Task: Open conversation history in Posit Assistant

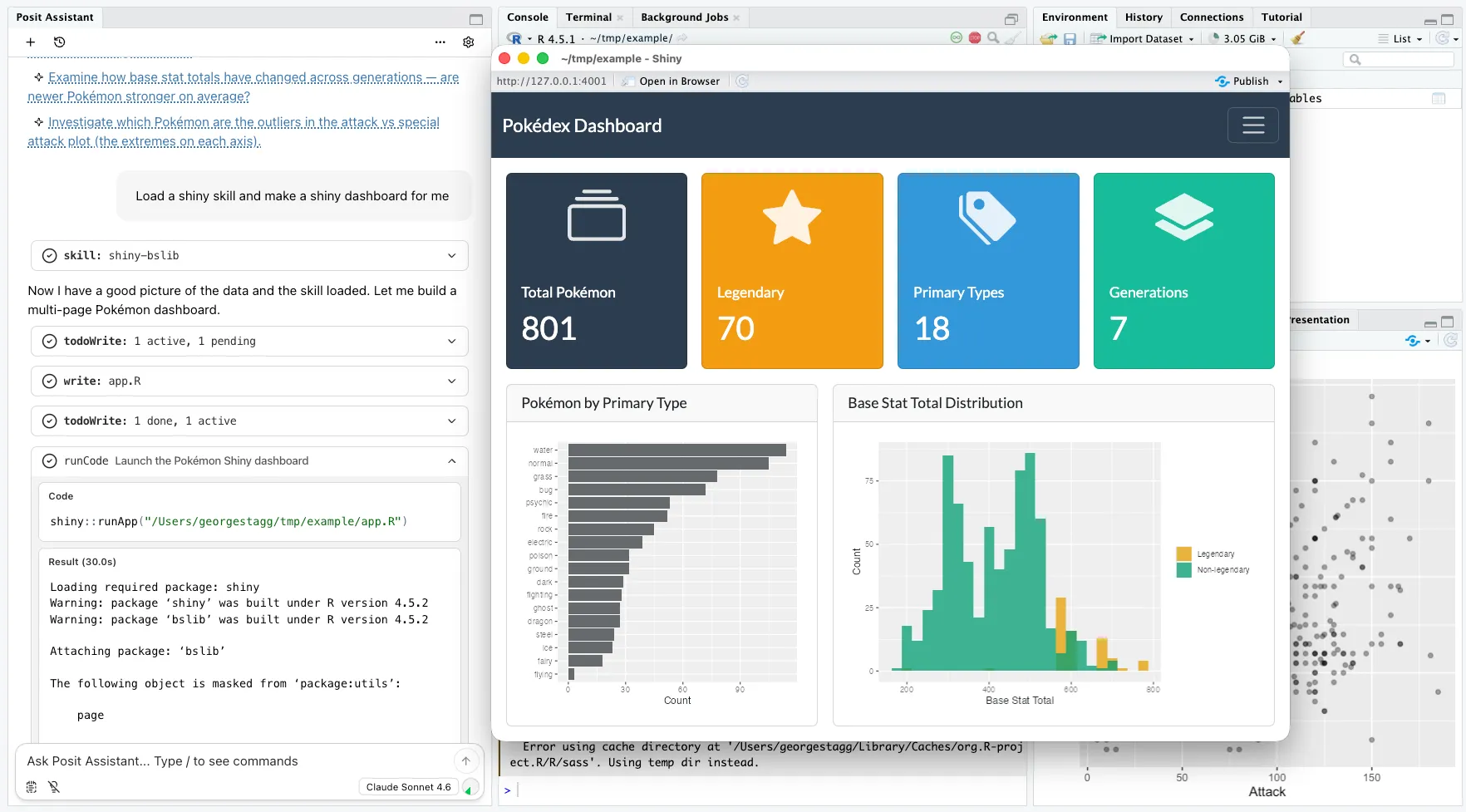Action: tap(58, 42)
